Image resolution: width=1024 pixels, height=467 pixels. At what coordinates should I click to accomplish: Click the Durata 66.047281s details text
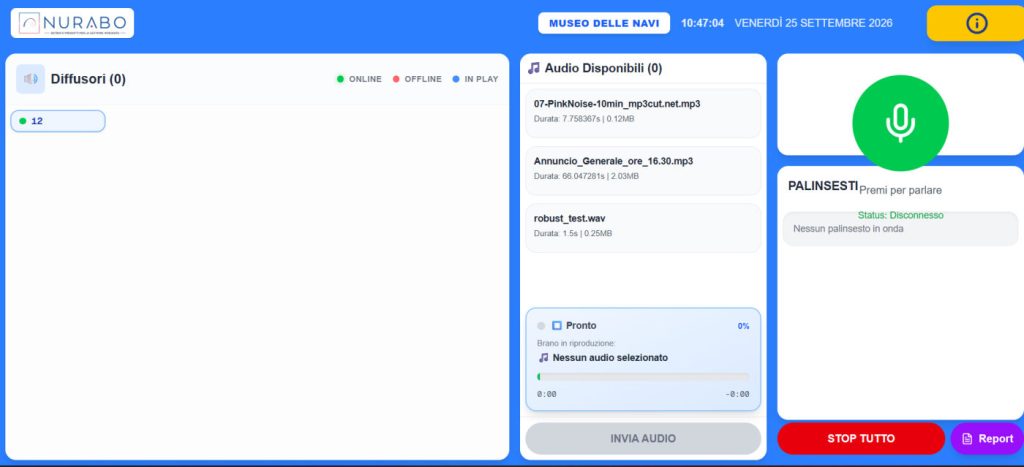[x=586, y=176]
